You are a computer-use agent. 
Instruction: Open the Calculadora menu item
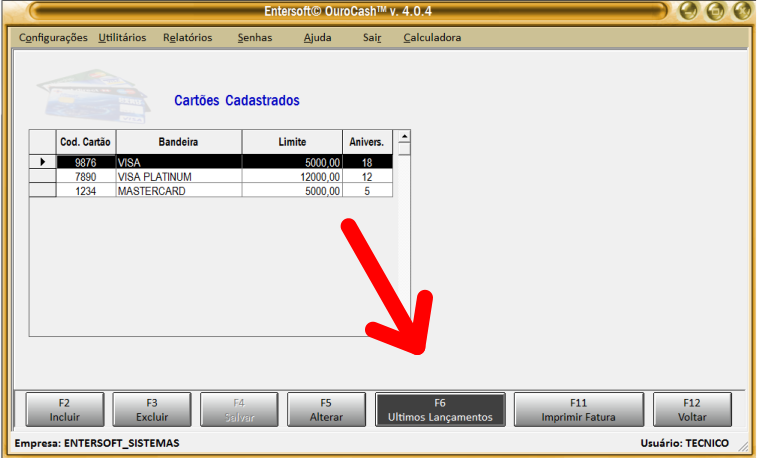432,37
